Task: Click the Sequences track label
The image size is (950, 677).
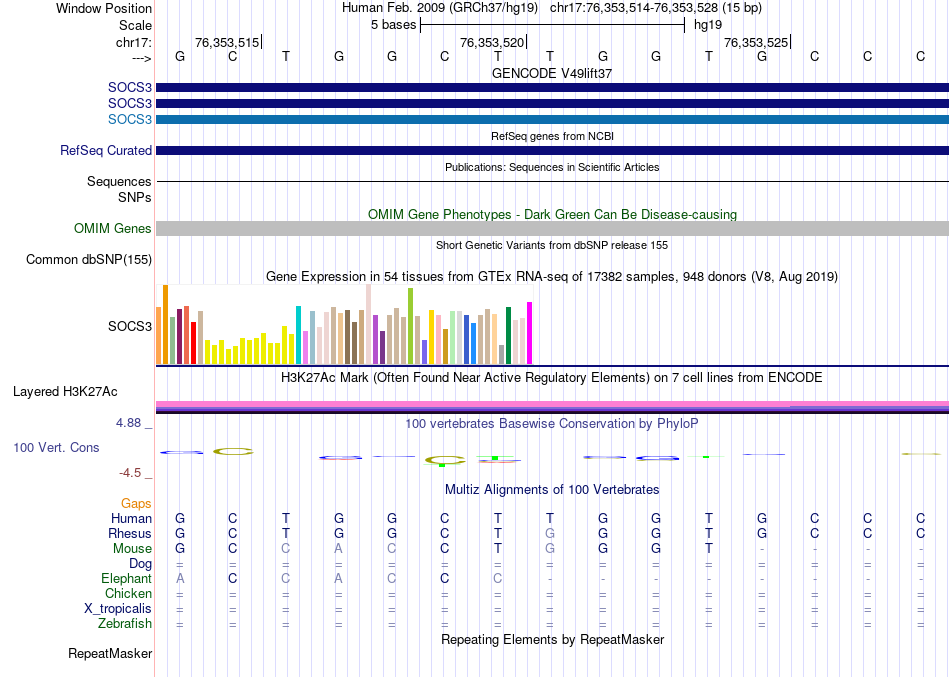Action: (119, 181)
